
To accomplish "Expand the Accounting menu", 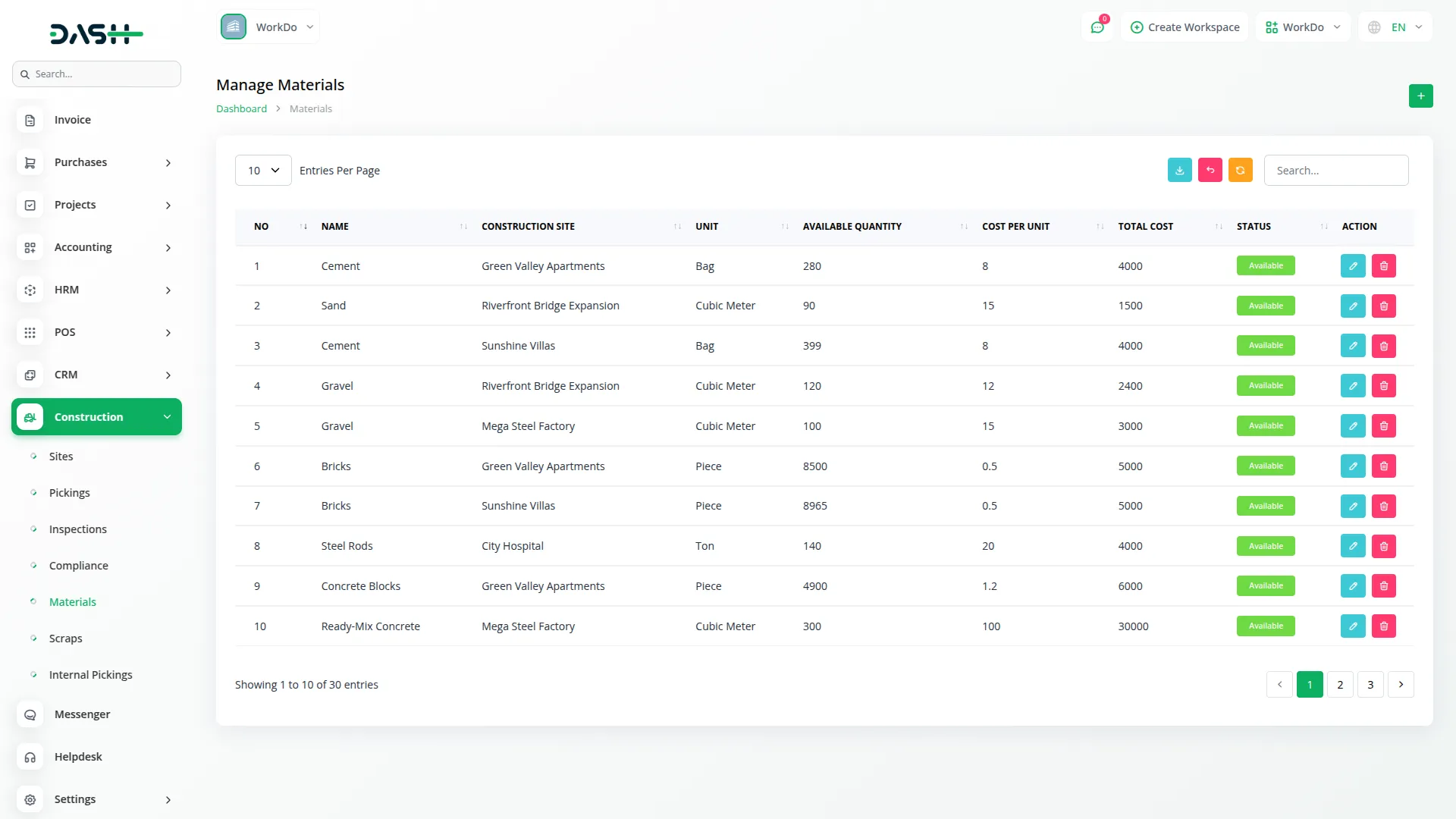I will coord(97,247).
